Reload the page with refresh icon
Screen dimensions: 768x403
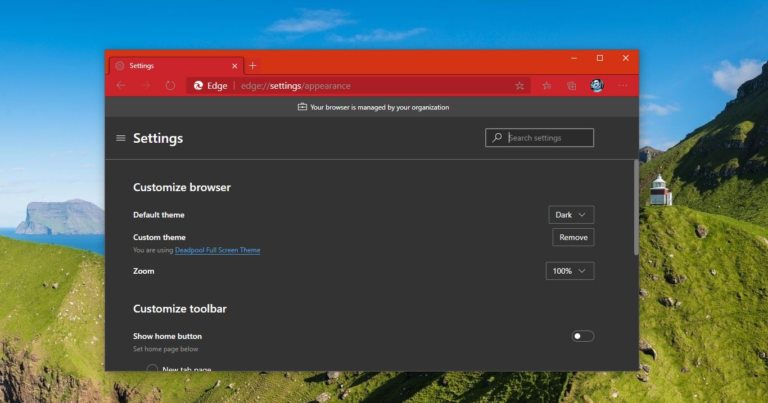[x=170, y=86]
